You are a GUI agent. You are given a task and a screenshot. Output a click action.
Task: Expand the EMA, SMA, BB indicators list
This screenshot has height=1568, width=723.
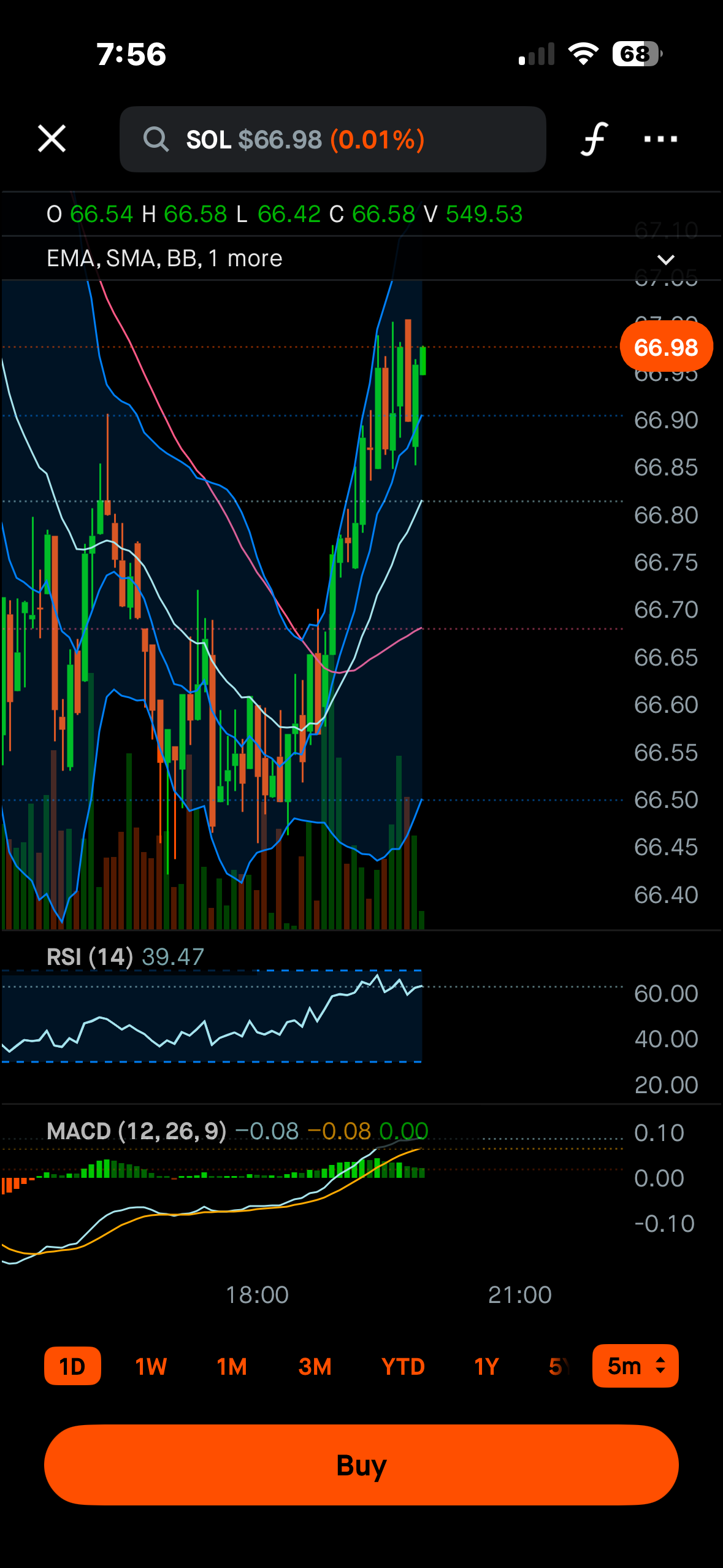pos(164,258)
